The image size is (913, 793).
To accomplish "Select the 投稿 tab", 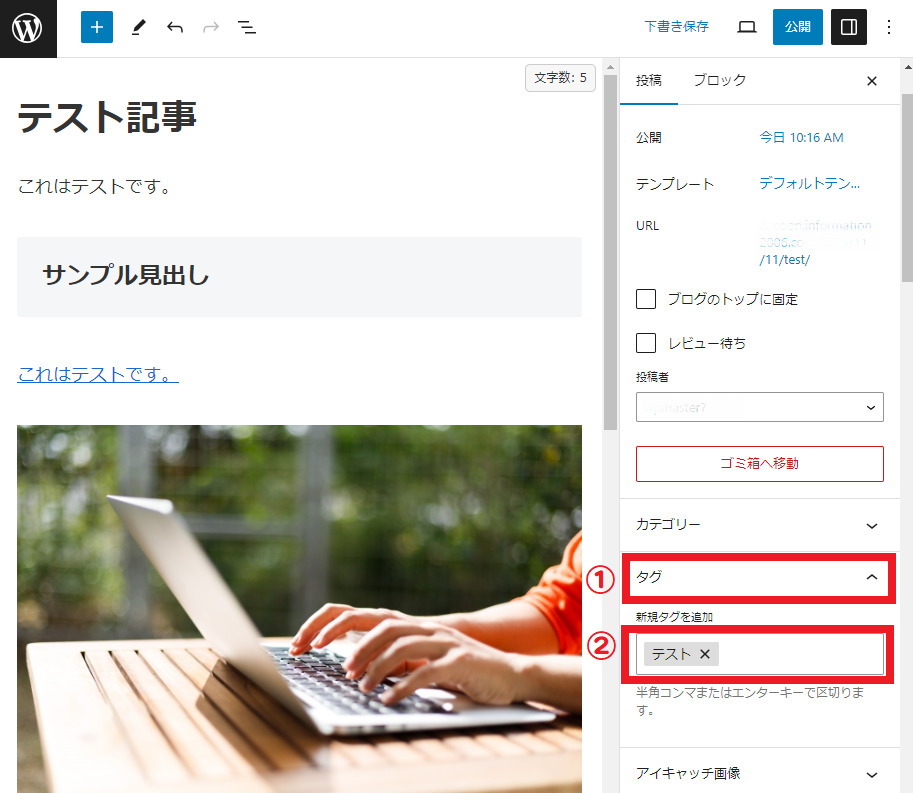I will coord(649,81).
